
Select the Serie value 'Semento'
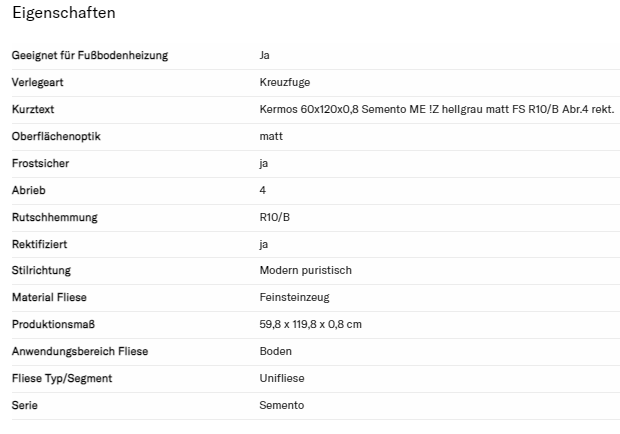click(282, 406)
